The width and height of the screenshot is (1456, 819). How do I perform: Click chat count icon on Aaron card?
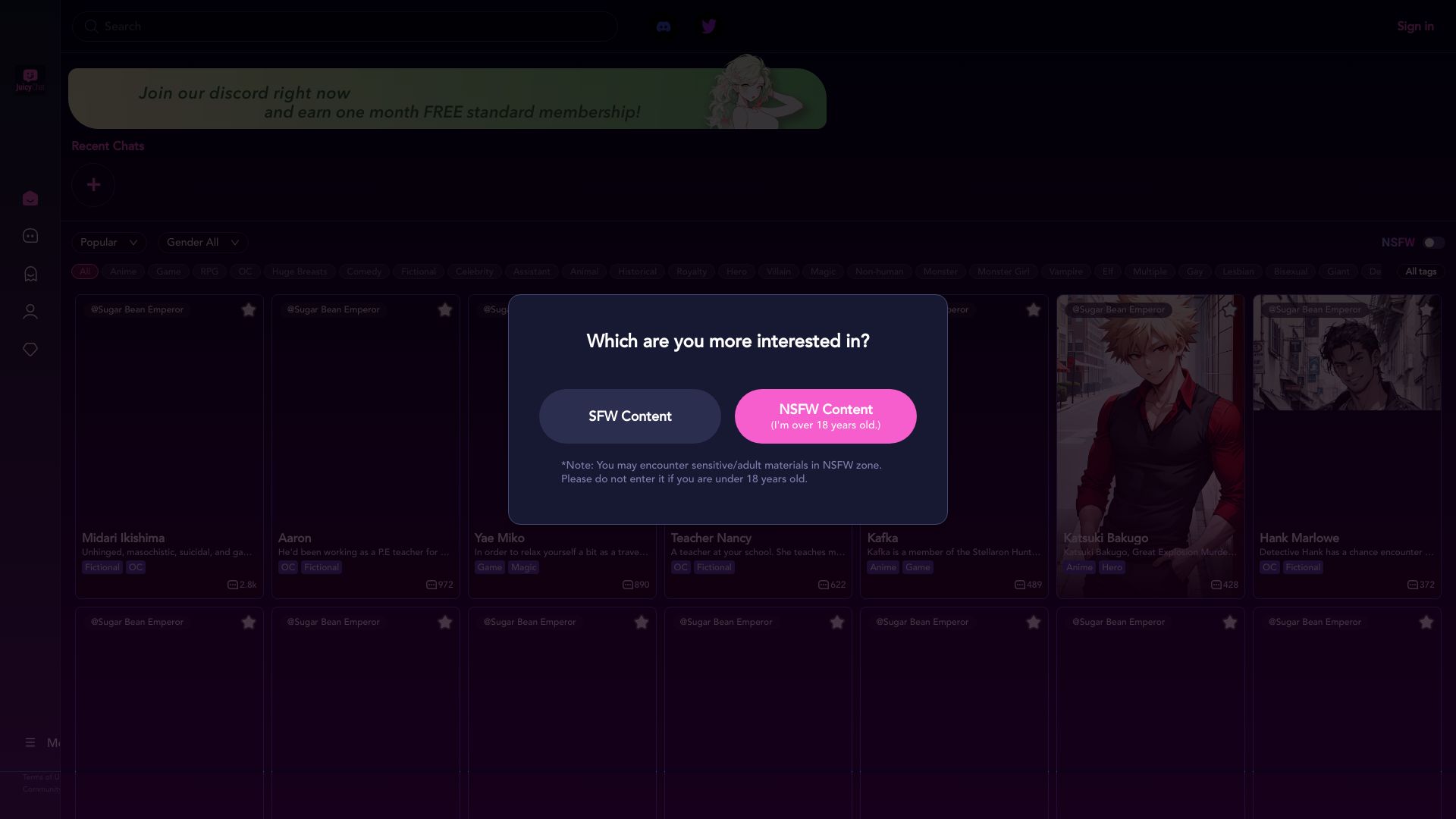(431, 585)
